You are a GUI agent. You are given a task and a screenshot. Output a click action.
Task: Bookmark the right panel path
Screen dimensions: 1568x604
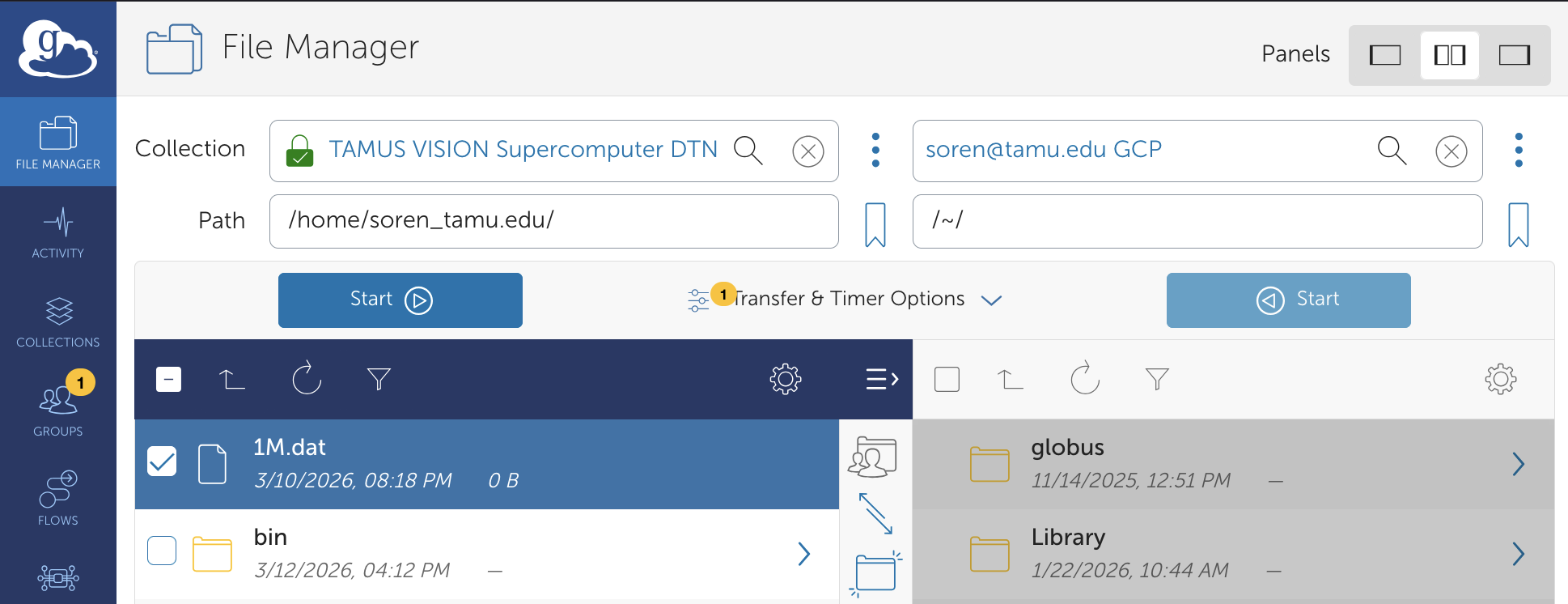pyautogui.click(x=1519, y=224)
